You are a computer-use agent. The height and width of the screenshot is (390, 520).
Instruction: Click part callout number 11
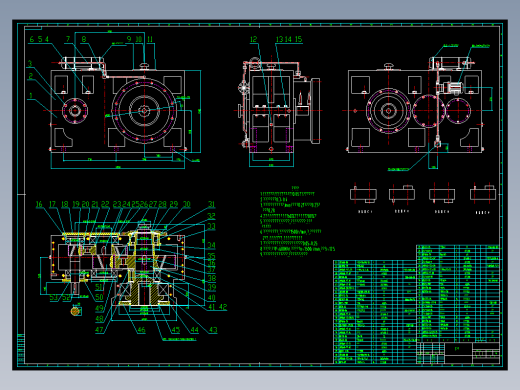[x=150, y=39]
